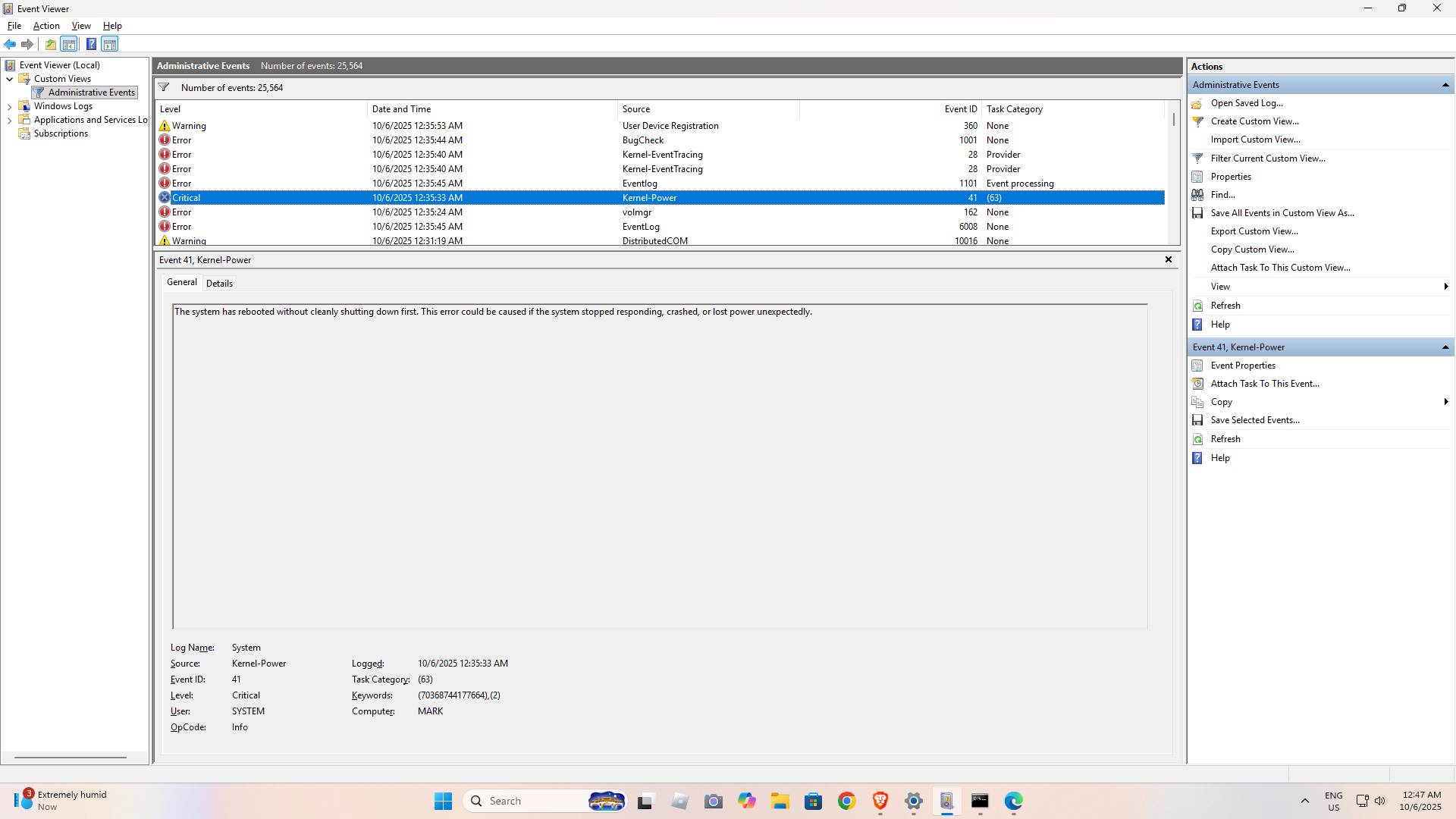Click the Find binoculars icon
The height and width of the screenshot is (819, 1456).
(x=1197, y=195)
